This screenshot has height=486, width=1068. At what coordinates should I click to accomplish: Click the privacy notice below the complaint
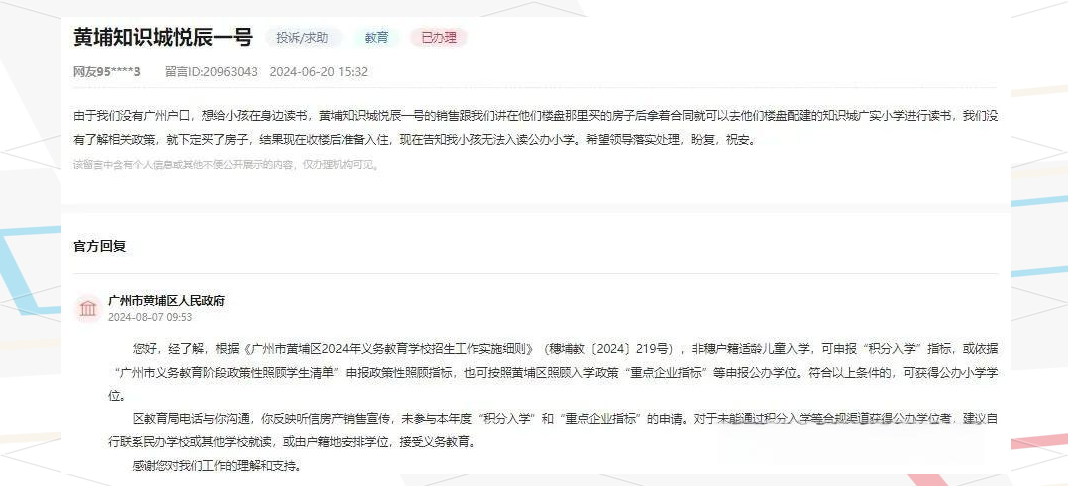pos(225,165)
